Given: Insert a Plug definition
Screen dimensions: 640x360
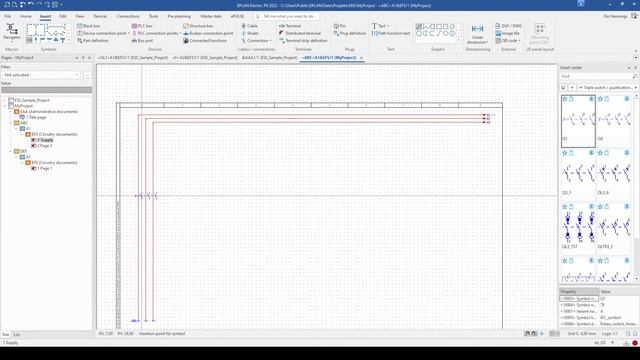Looking at the screenshot, I should click(x=350, y=33).
